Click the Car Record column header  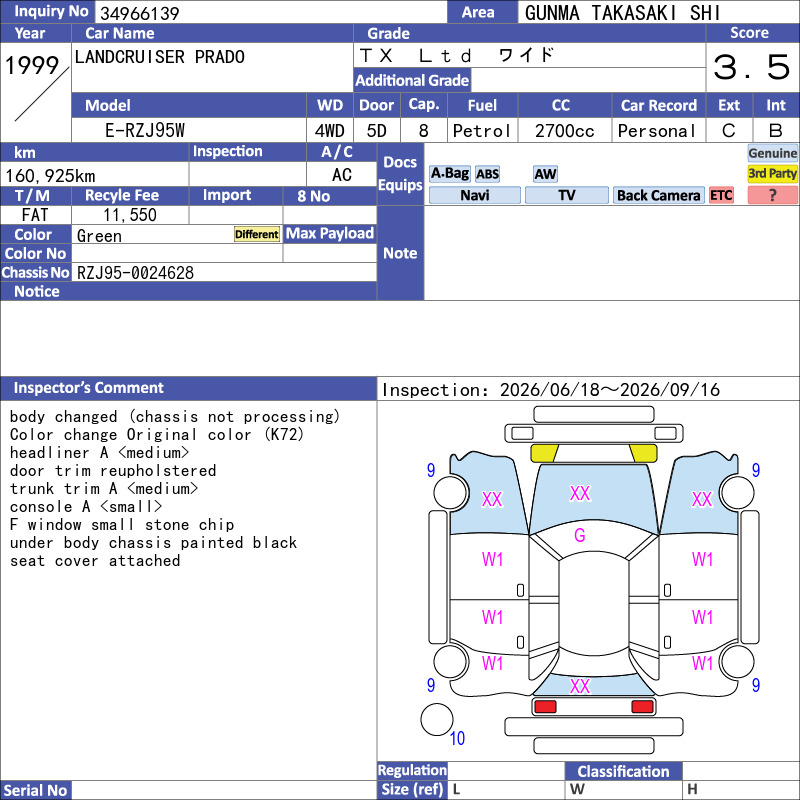[x=658, y=106]
